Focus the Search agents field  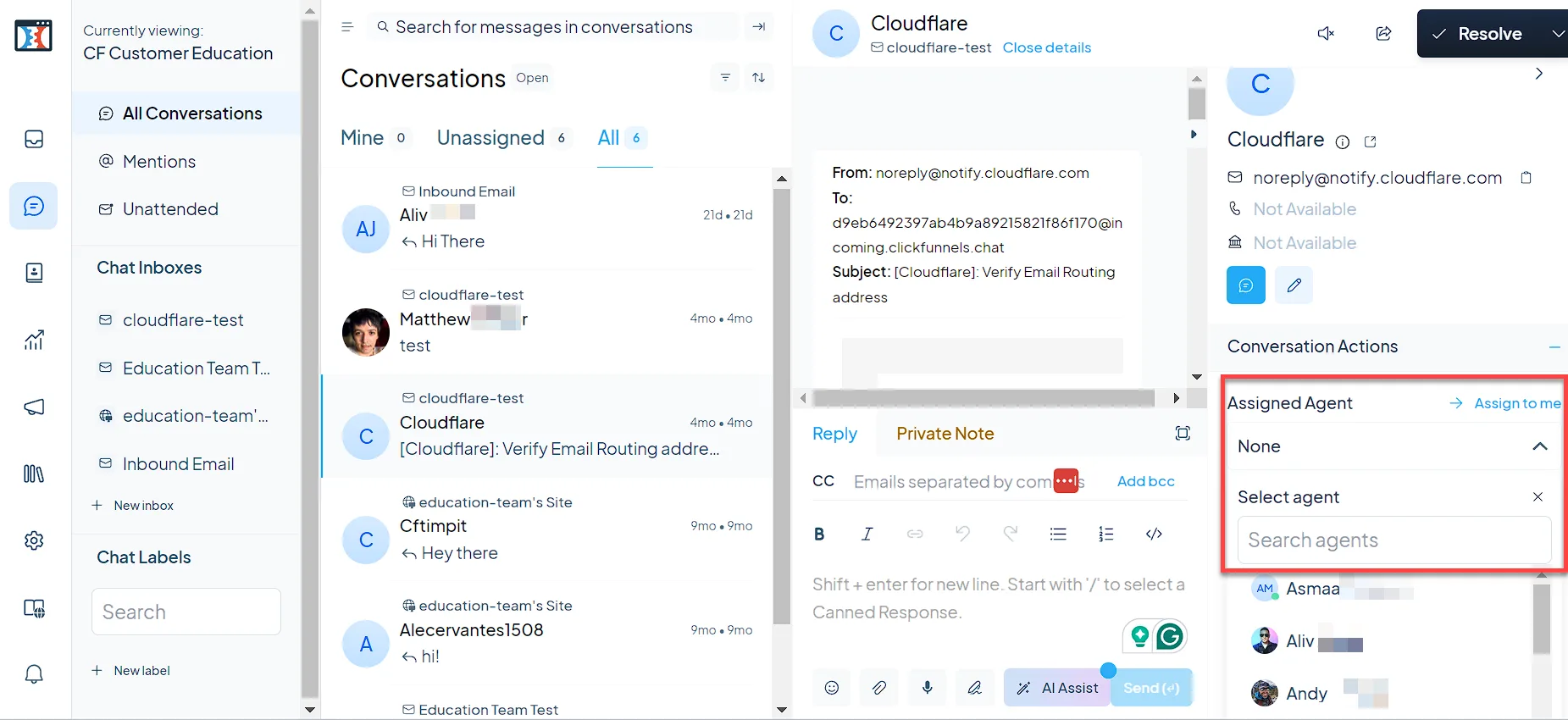(1394, 540)
